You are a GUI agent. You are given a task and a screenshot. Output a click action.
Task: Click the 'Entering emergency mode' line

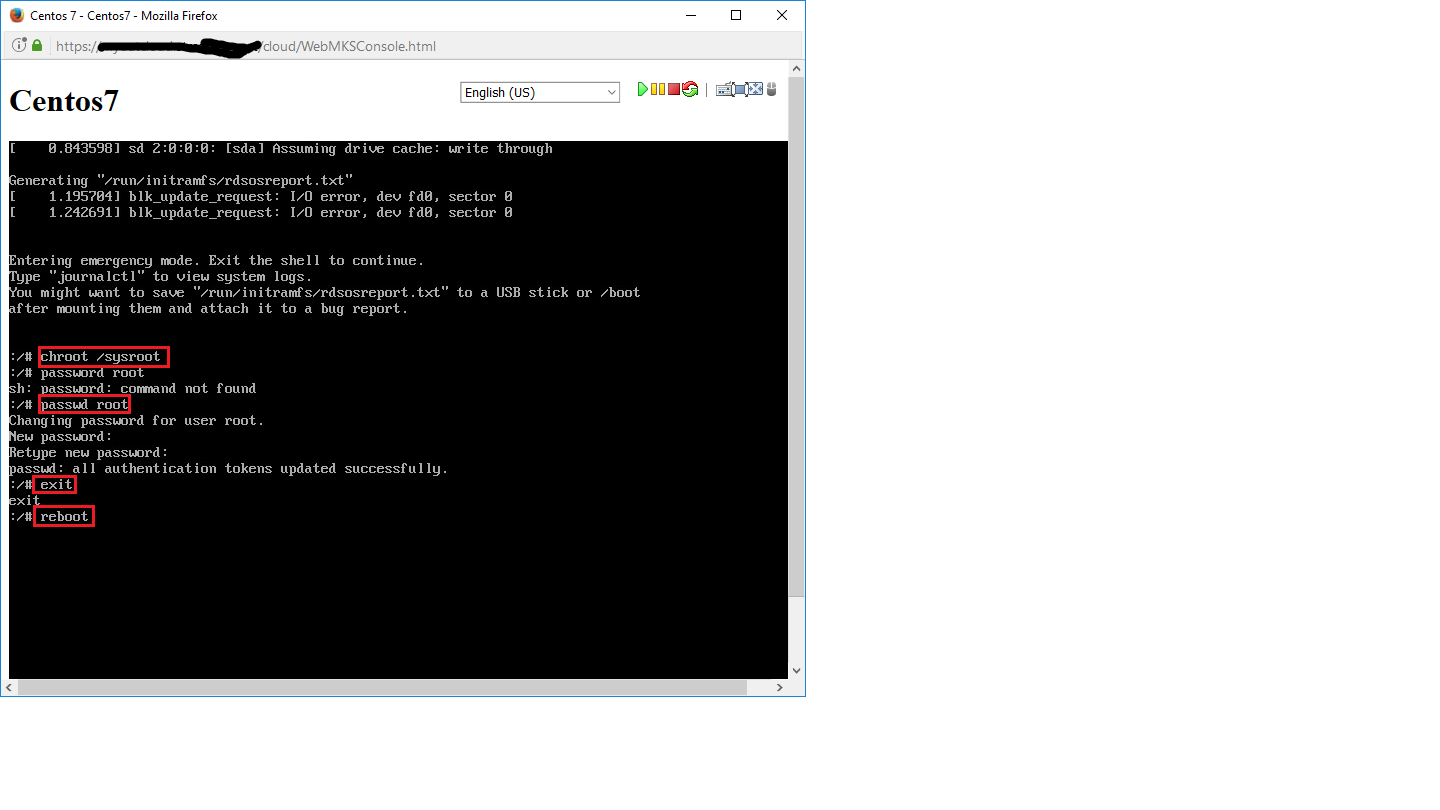(x=216, y=260)
